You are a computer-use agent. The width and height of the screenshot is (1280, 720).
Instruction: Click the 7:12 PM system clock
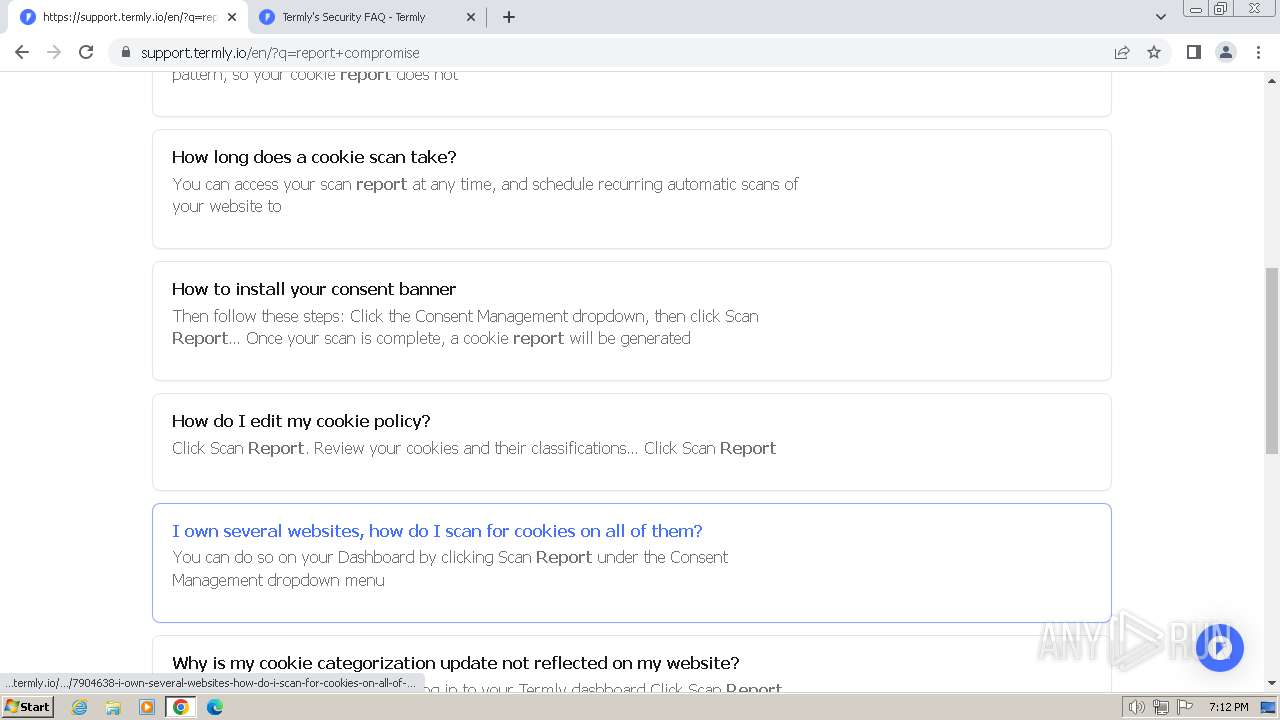click(1229, 707)
